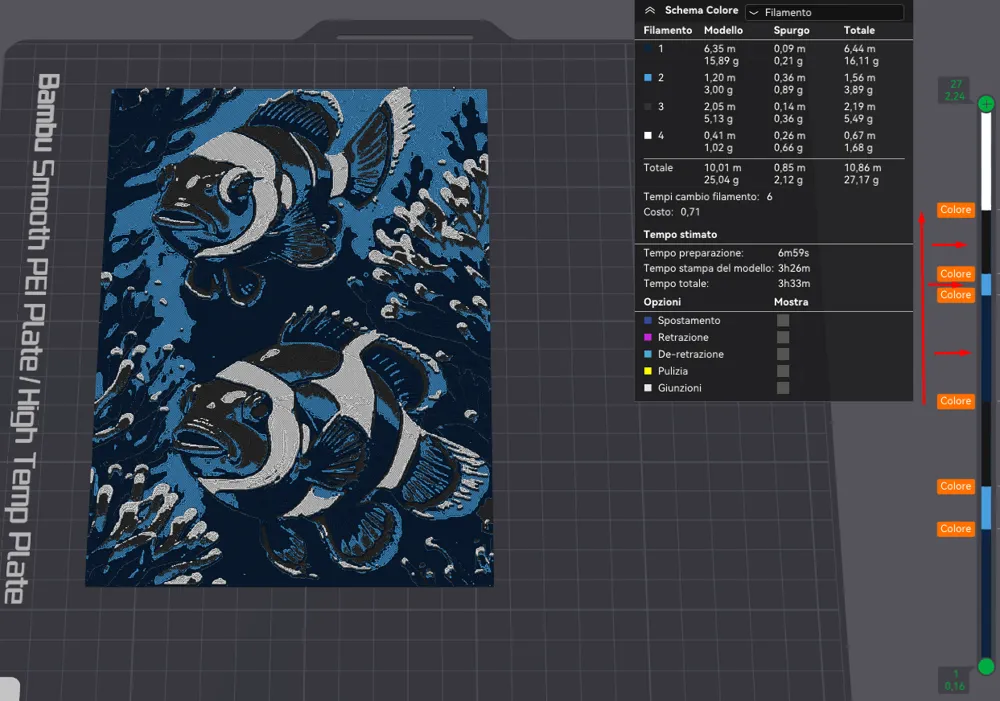Click filament 4 white color swatch
The image size is (1000, 701).
[x=648, y=135]
